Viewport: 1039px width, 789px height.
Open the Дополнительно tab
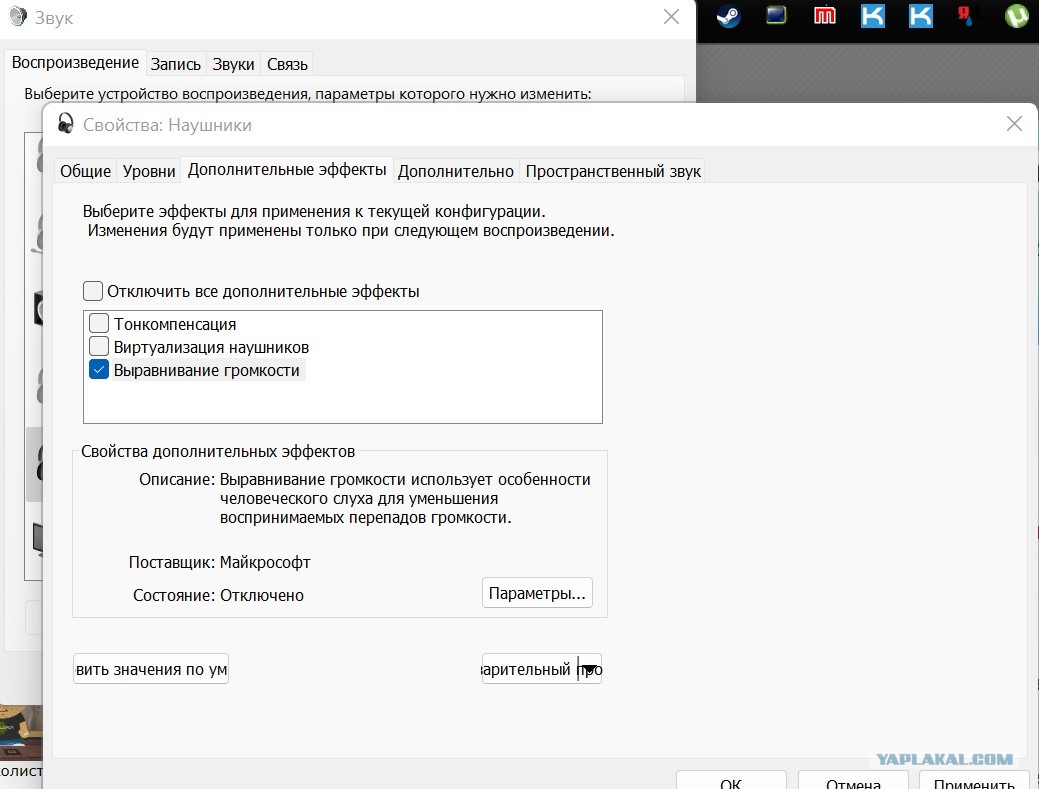(x=456, y=171)
